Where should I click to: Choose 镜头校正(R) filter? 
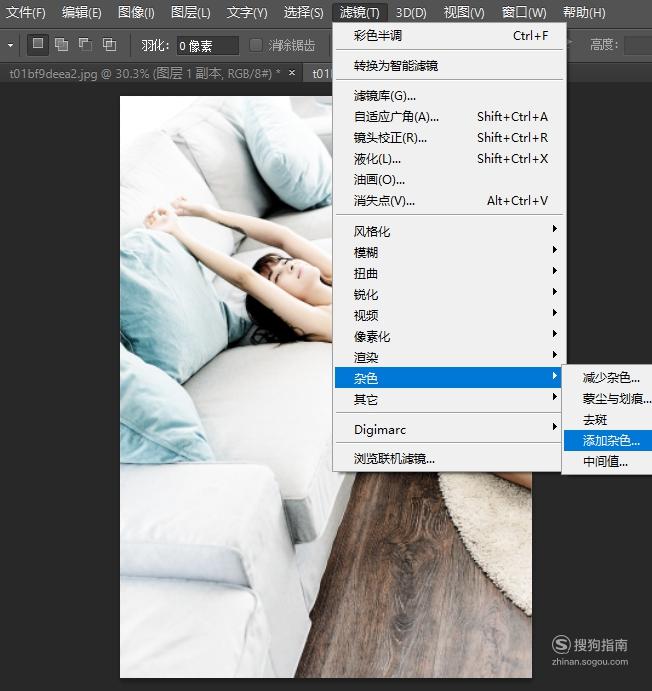[x=449, y=138]
